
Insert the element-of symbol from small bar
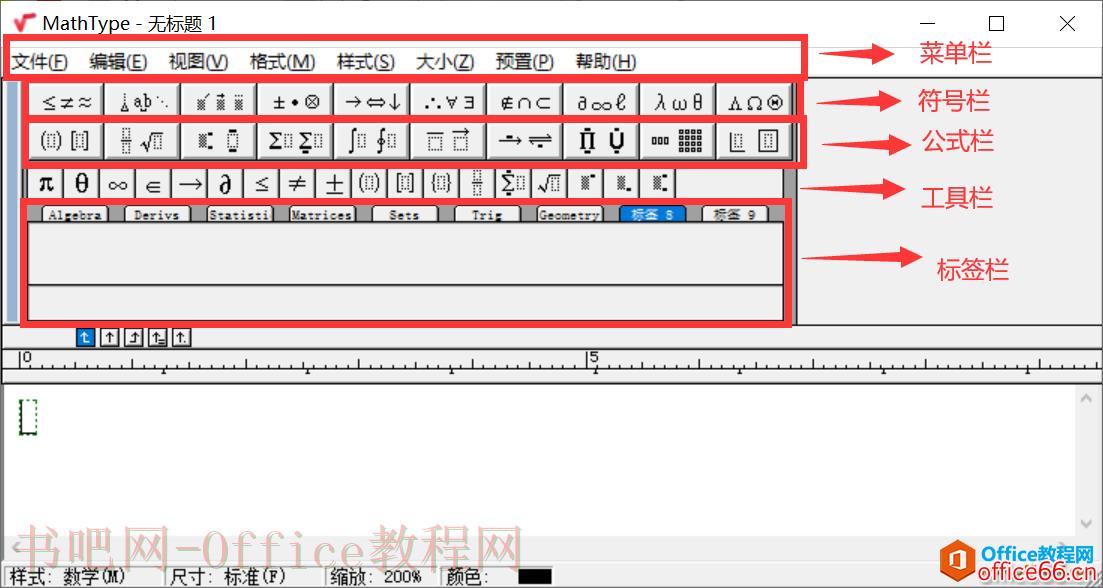pos(154,184)
